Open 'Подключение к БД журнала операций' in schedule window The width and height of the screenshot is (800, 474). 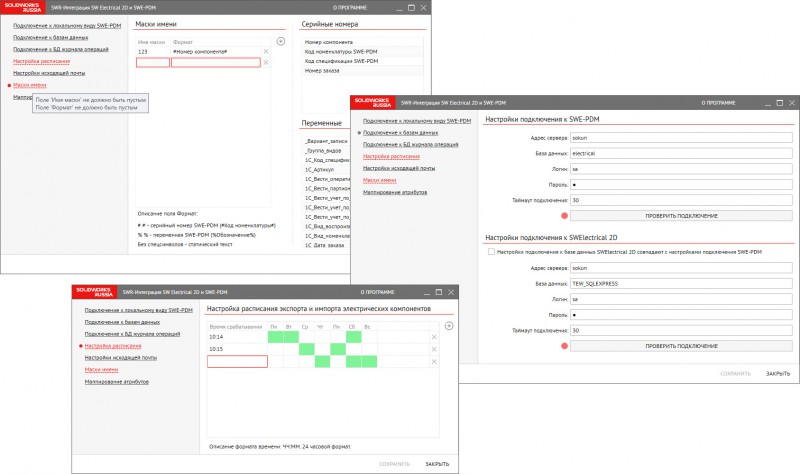pyautogui.click(x=132, y=334)
